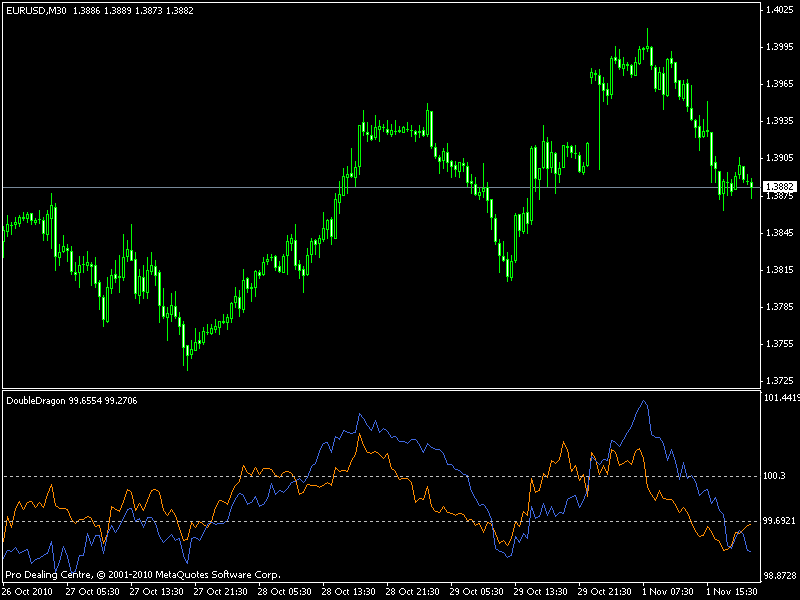Select the 28 Oct 05:30 time label
This screenshot has width=800, height=600.
click(284, 592)
